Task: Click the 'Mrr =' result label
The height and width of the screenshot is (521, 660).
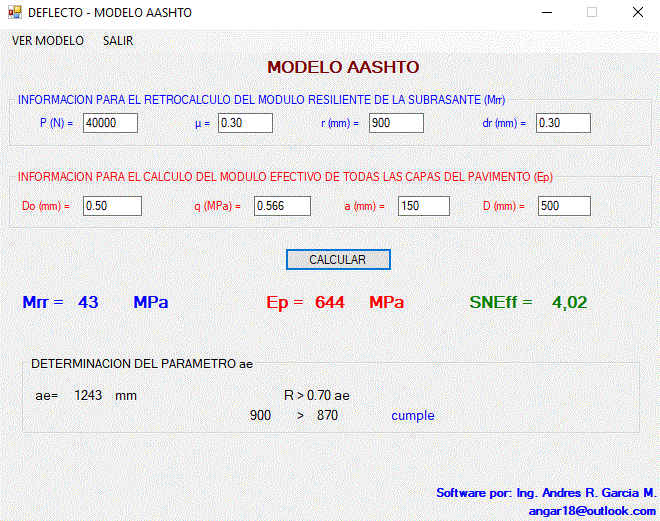Action: pos(43,302)
